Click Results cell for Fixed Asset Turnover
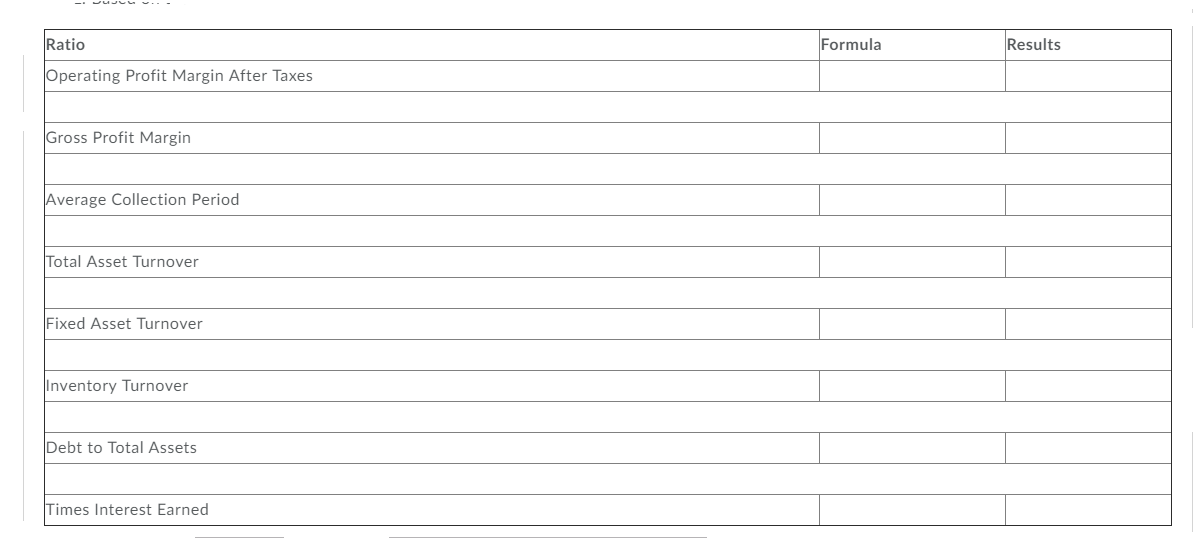Viewport: 1204px width, 548px height. [1088, 324]
